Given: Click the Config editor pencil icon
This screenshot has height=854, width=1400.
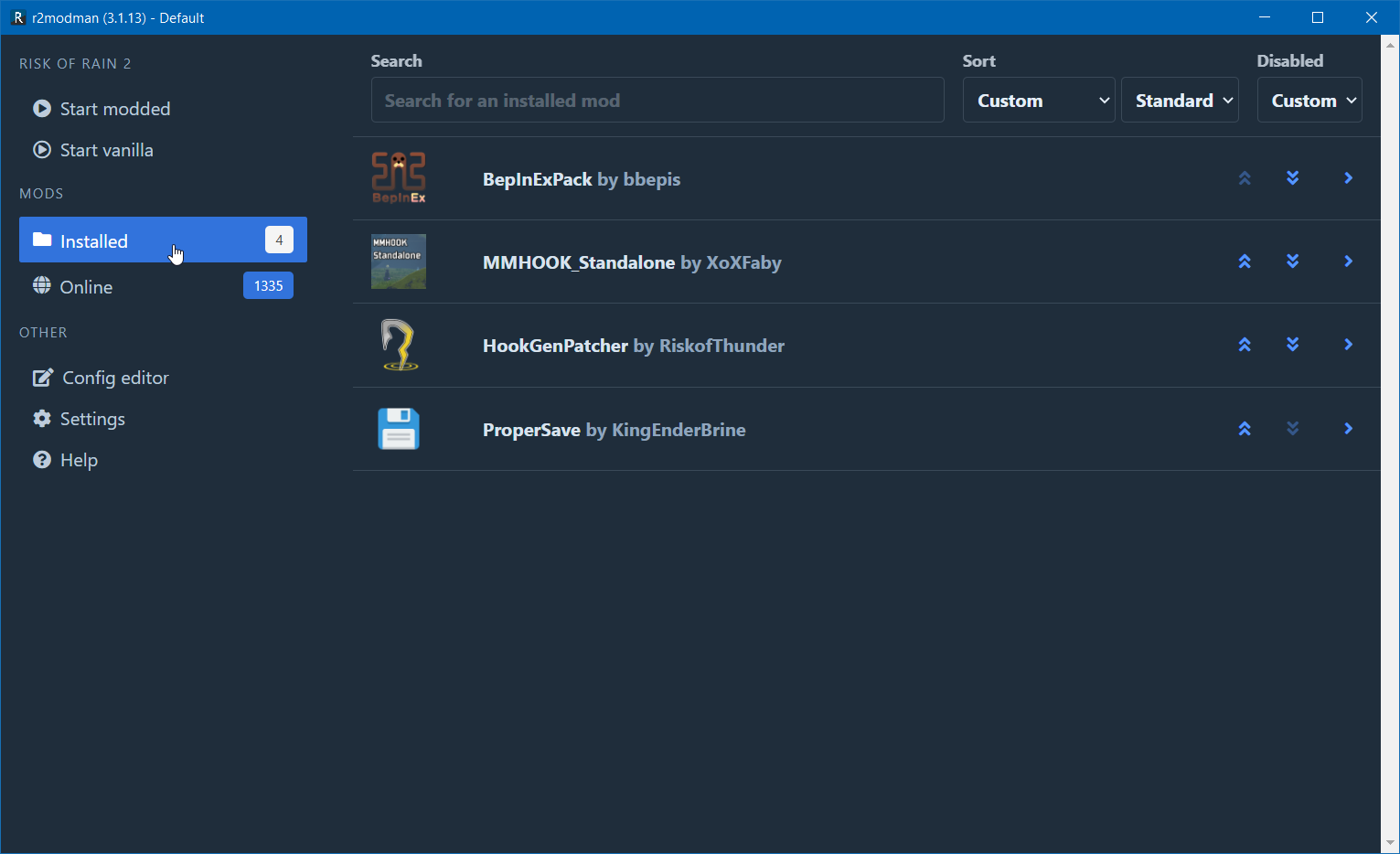Looking at the screenshot, I should coord(43,377).
